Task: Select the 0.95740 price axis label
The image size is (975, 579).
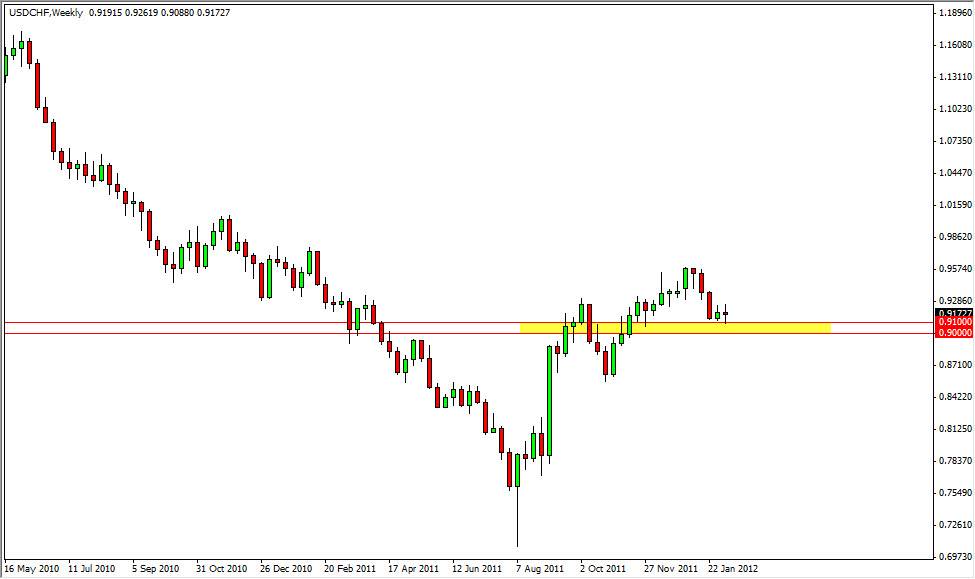Action: (x=955, y=269)
